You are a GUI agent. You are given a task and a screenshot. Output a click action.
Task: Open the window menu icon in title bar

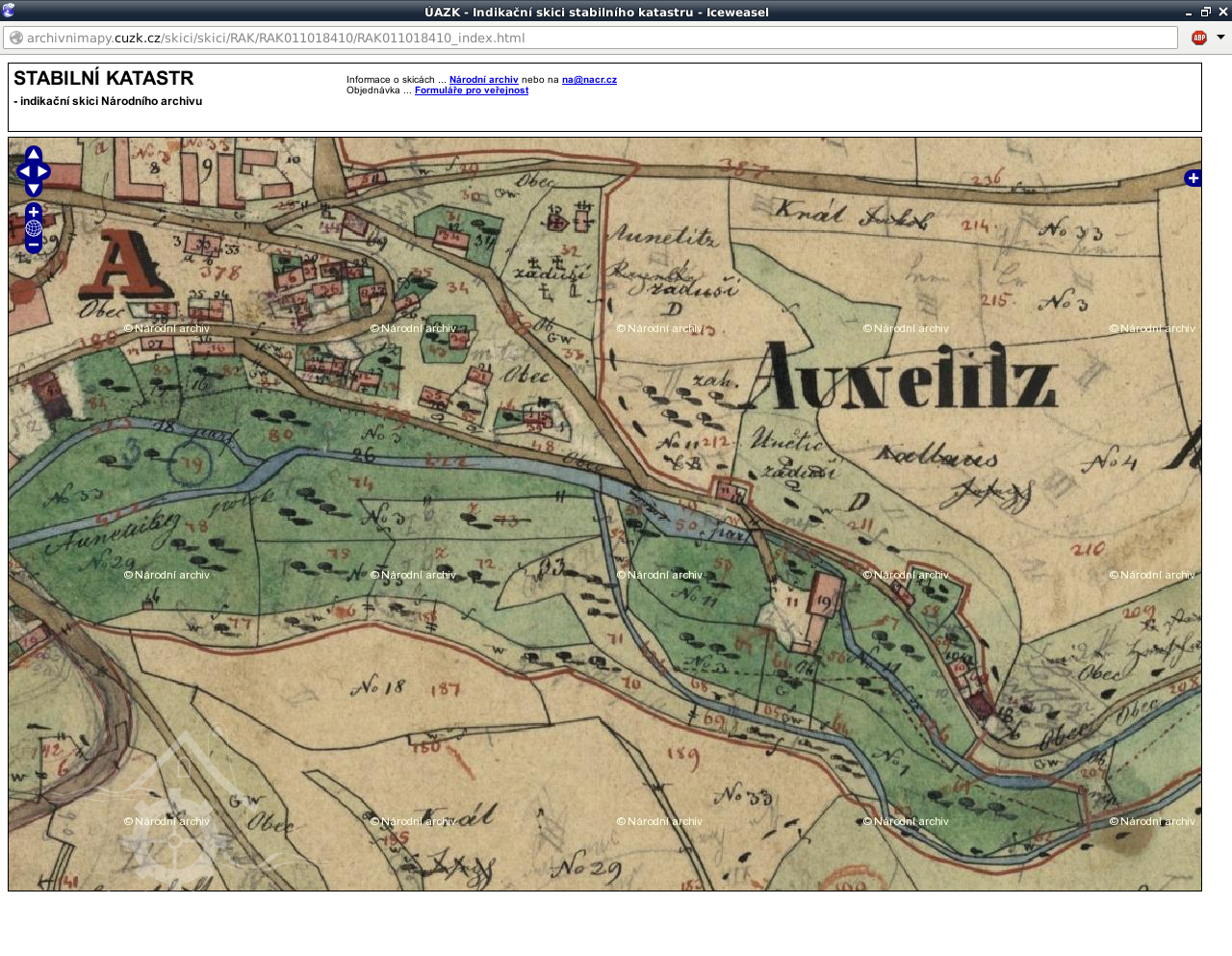tap(9, 11)
